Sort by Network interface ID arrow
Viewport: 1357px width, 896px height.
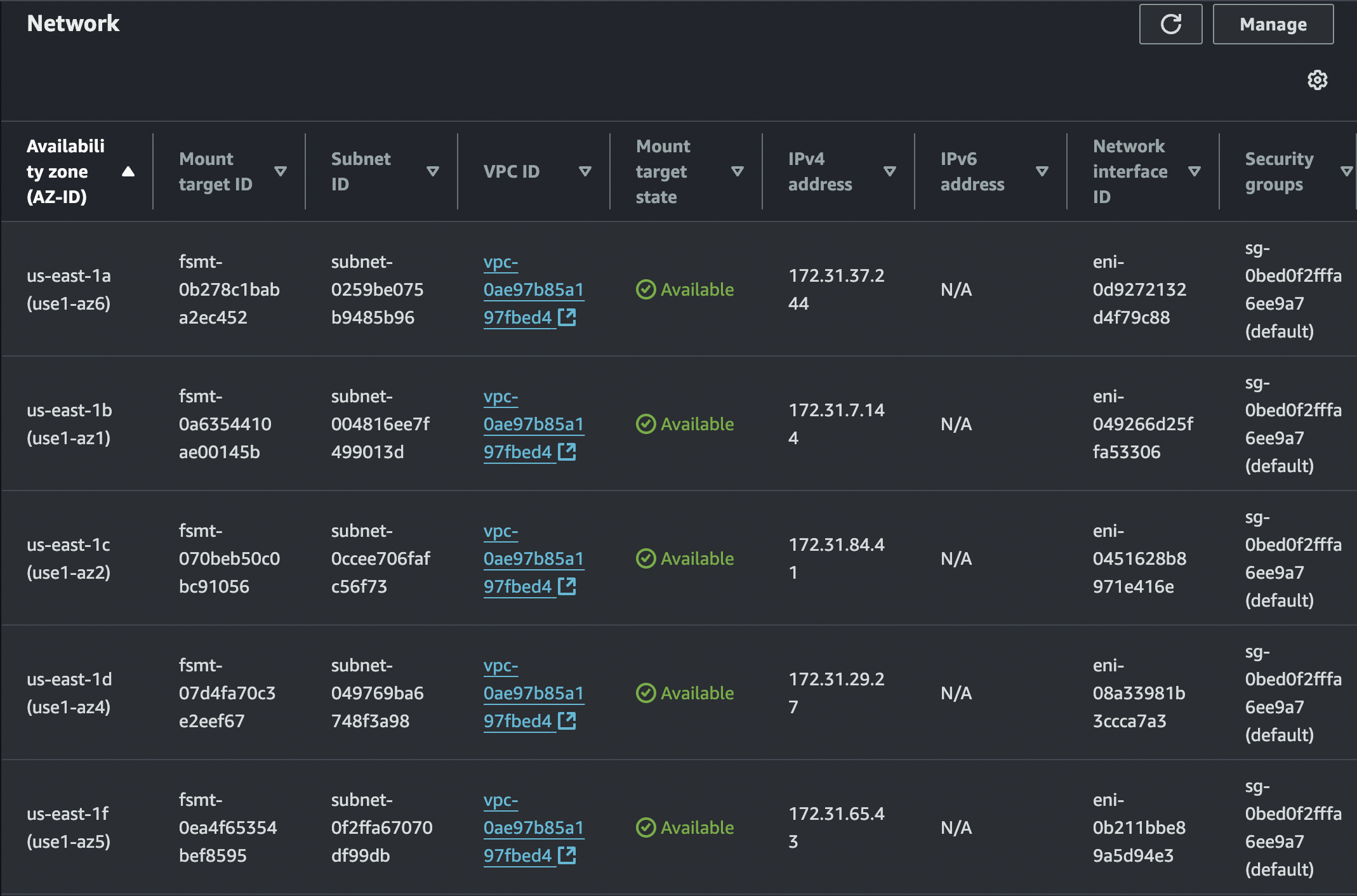(1194, 171)
